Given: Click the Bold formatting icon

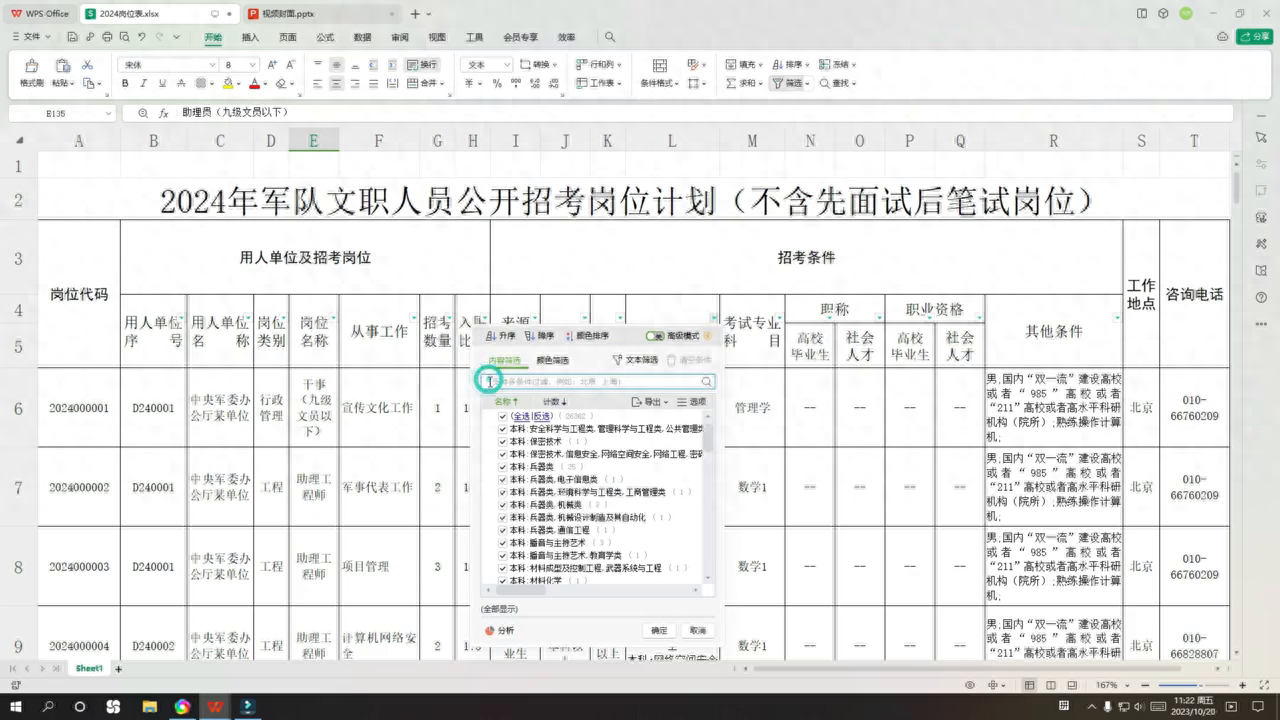Looking at the screenshot, I should pos(126,84).
